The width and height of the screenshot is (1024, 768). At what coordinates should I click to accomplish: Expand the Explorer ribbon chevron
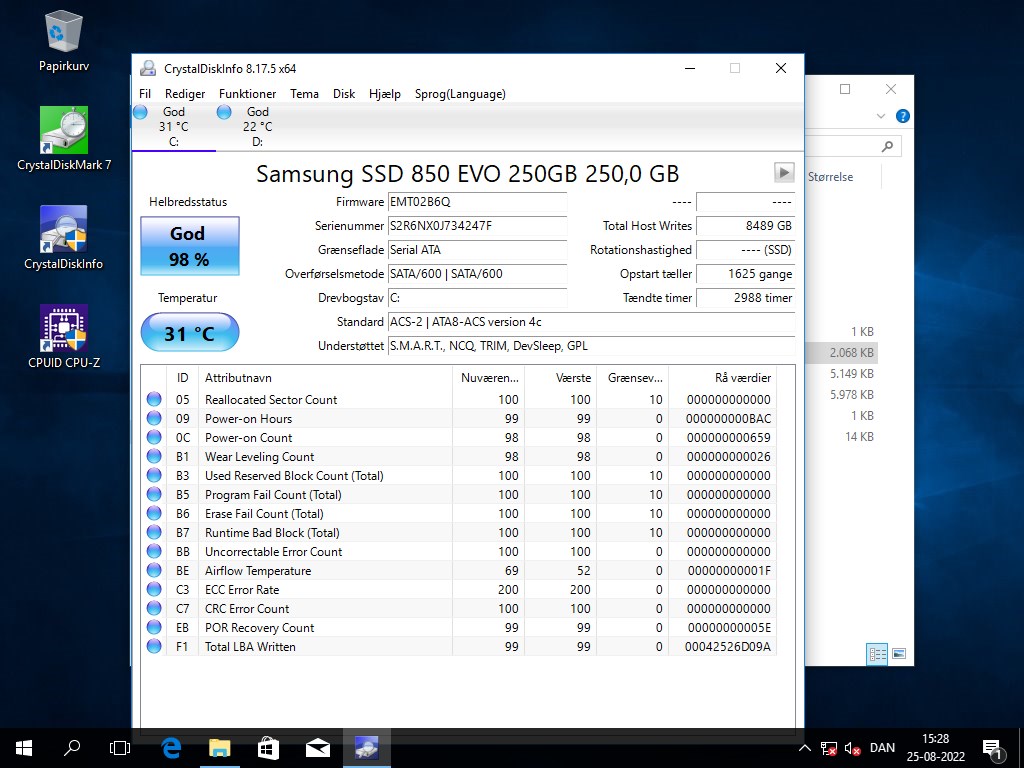click(881, 116)
